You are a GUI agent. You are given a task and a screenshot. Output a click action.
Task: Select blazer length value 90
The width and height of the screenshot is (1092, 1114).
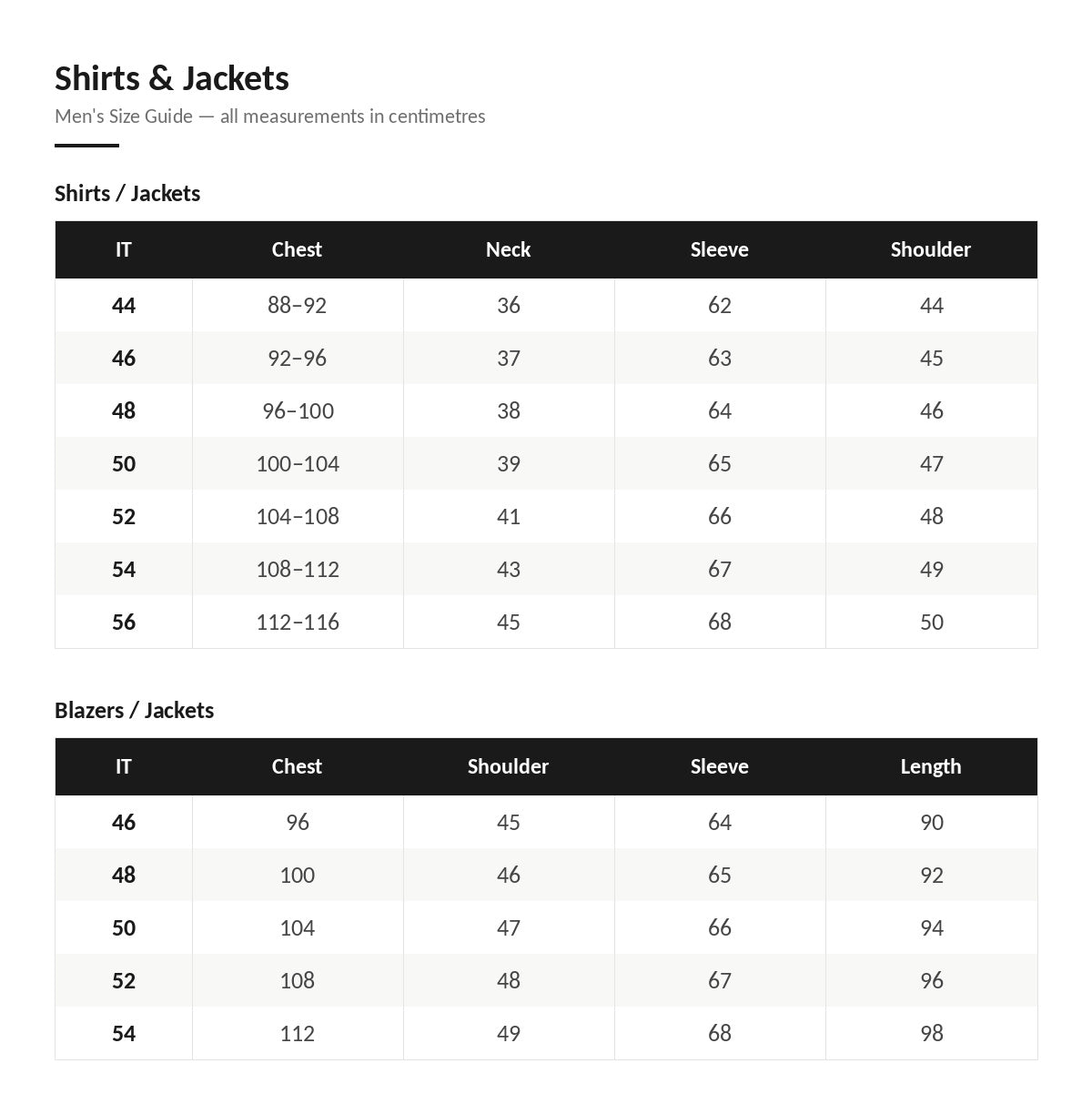click(932, 822)
